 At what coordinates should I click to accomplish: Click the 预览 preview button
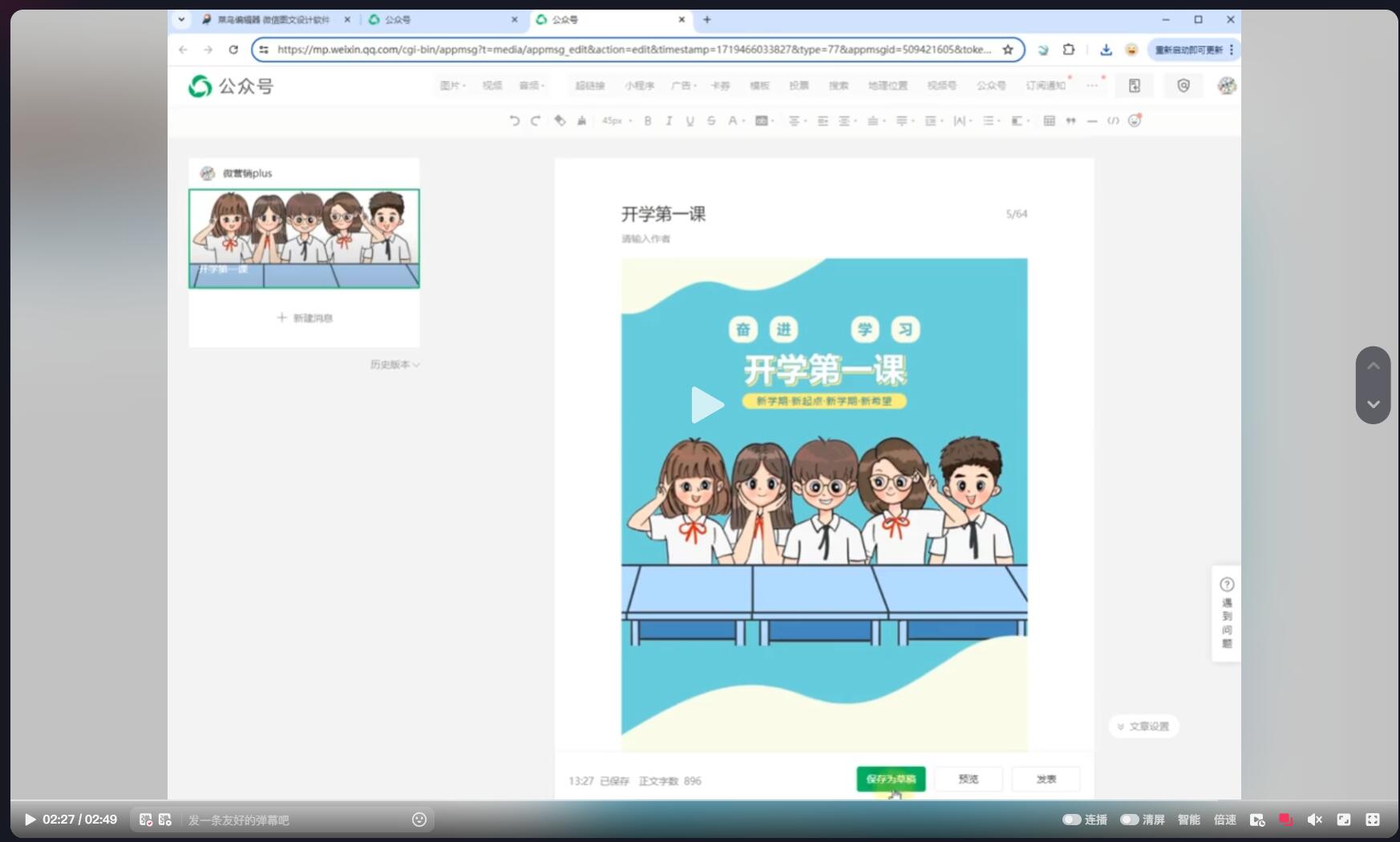click(x=968, y=779)
